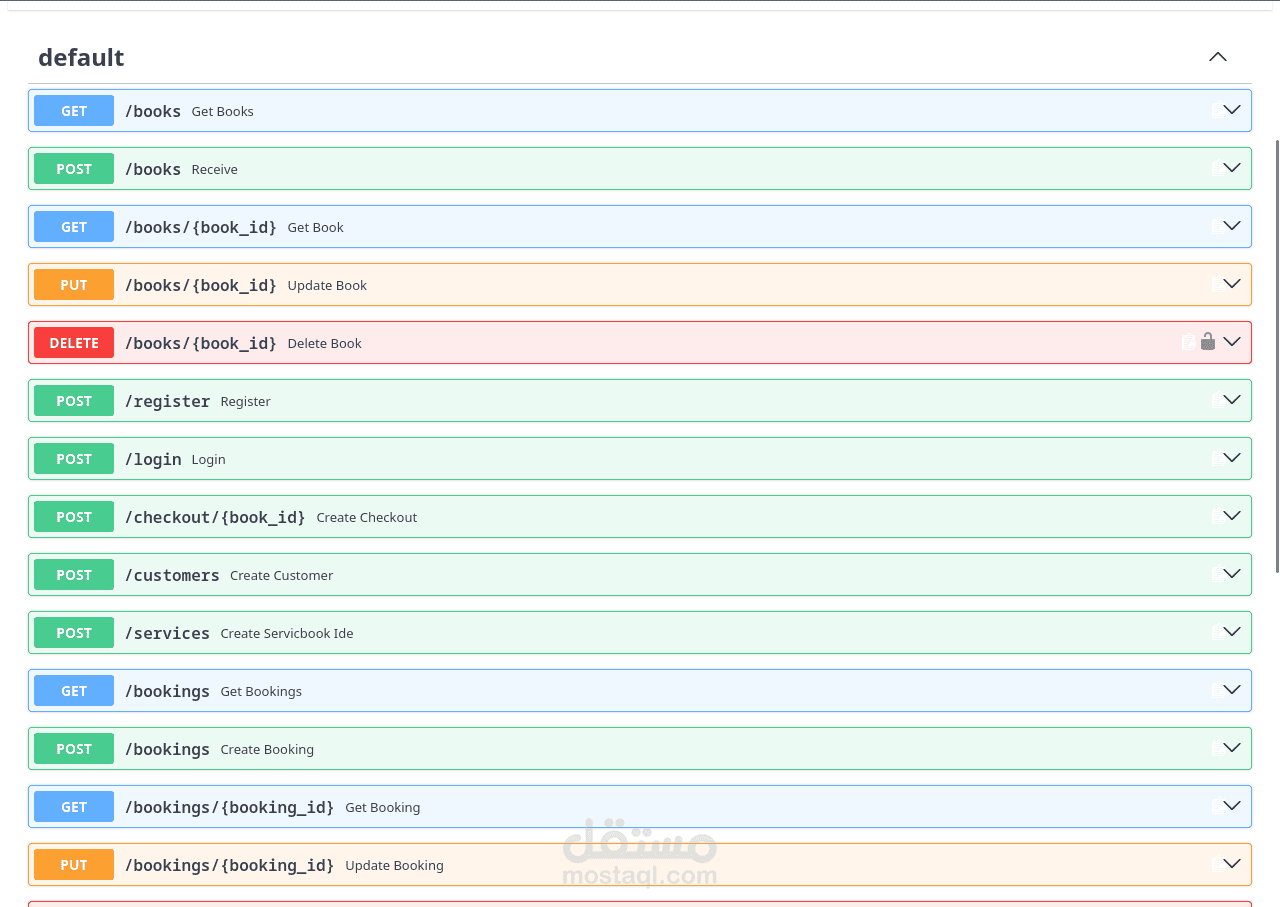Screen dimensions: 1280x907
Task: Expand the Create Booking endpoint chevron
Action: 1232,748
